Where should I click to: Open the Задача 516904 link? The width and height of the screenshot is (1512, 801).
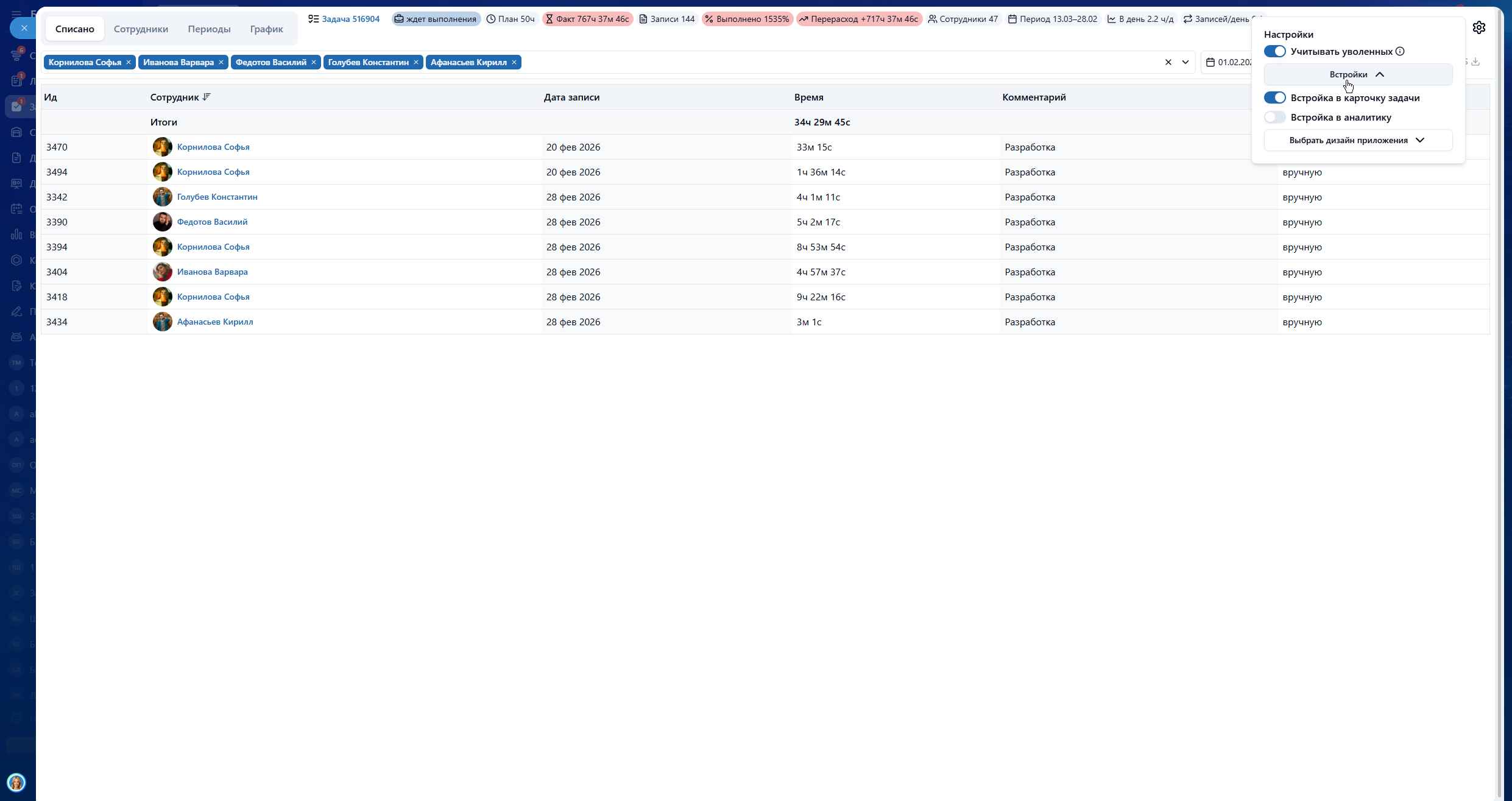350,19
